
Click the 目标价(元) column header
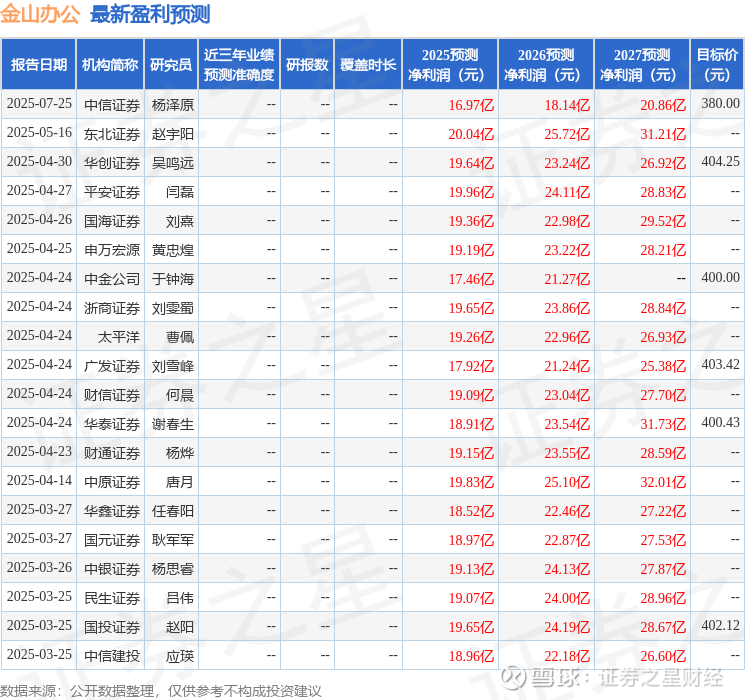pyautogui.click(x=716, y=65)
